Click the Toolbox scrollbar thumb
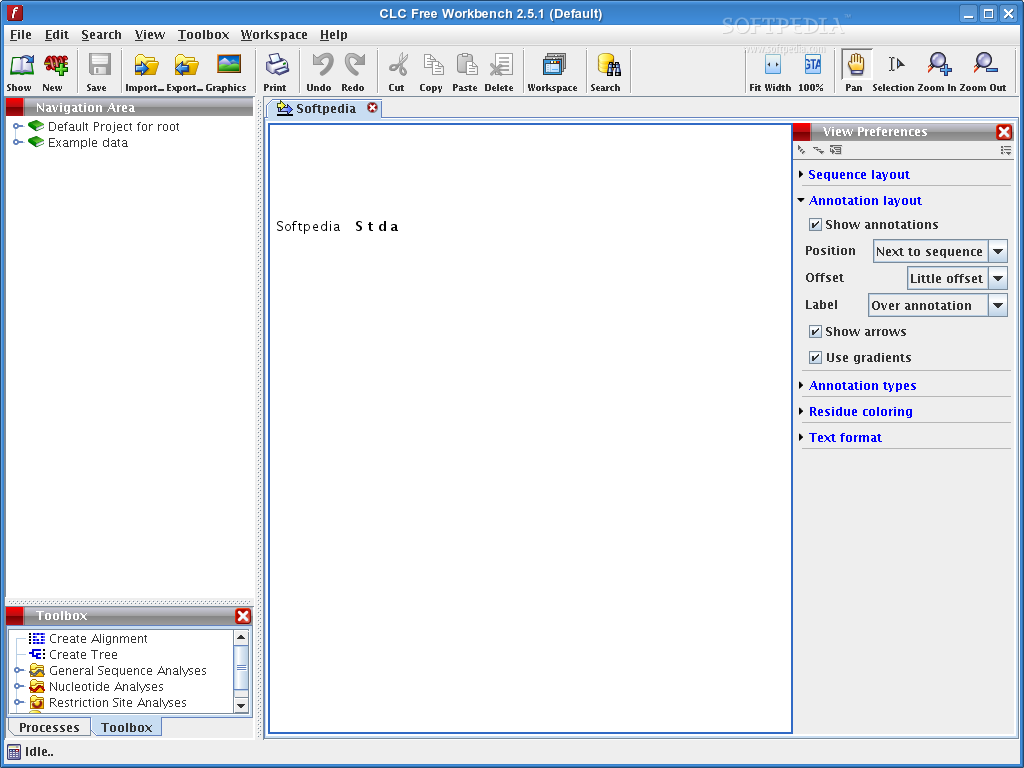This screenshot has width=1024, height=768. (241, 667)
